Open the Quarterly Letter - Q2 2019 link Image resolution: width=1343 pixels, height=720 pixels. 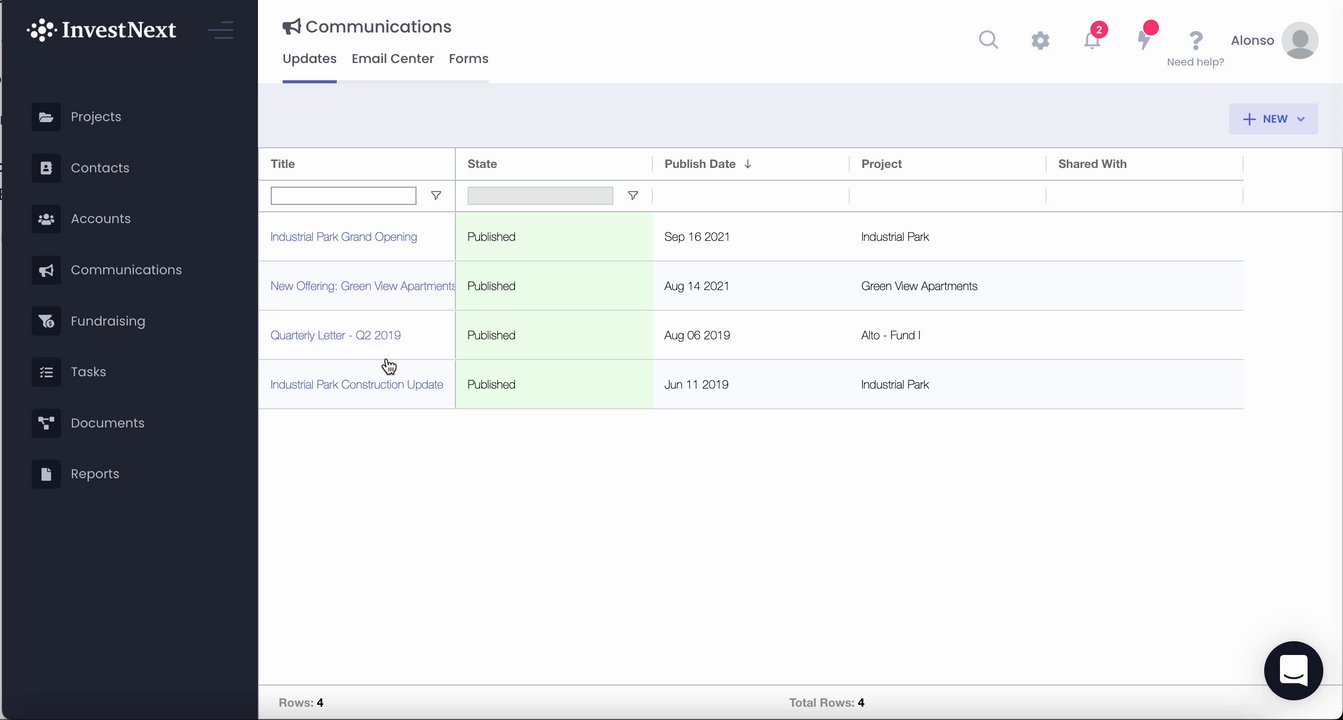(x=336, y=335)
